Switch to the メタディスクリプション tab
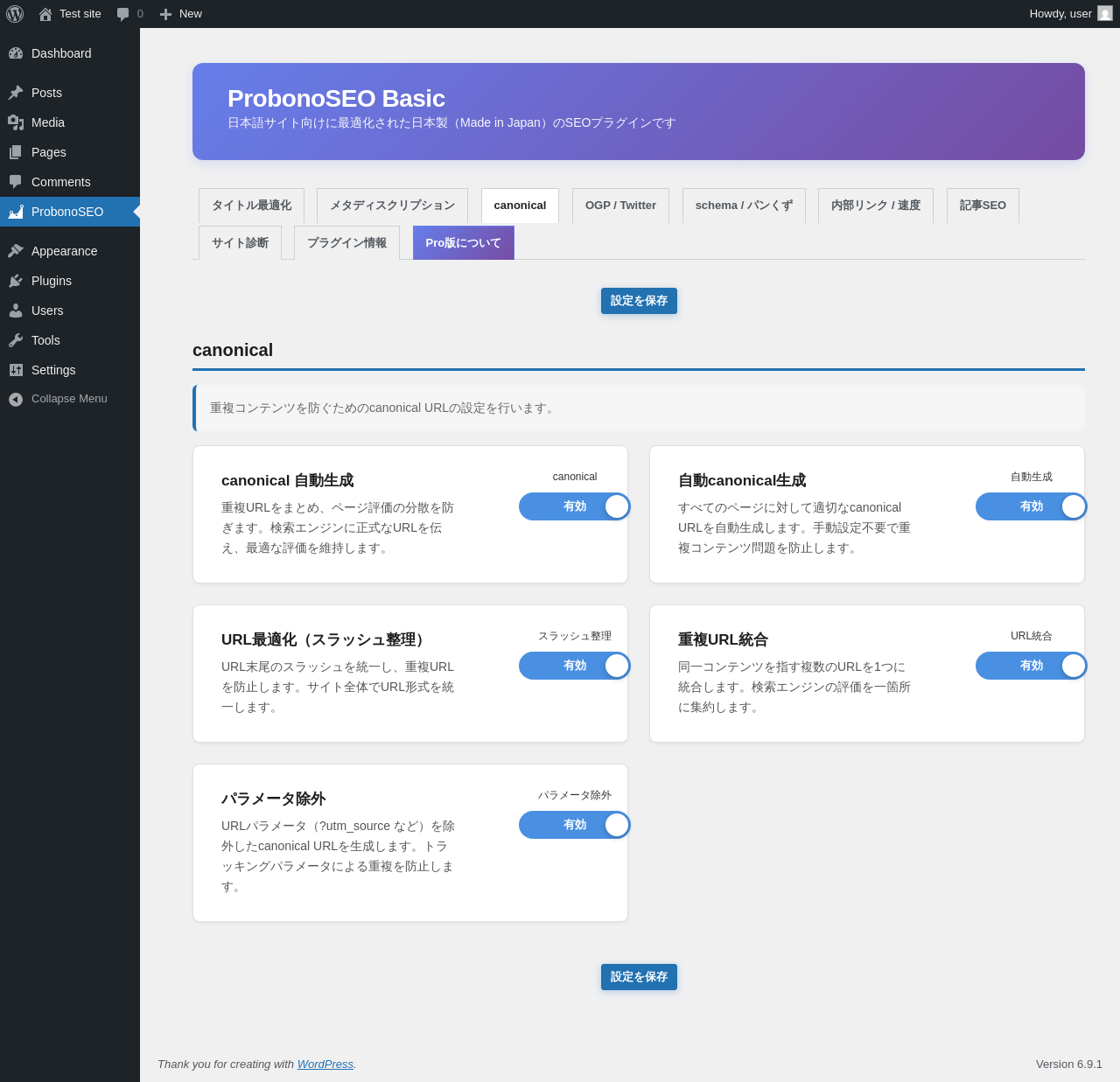Viewport: 1120px width, 1082px height. (x=392, y=206)
